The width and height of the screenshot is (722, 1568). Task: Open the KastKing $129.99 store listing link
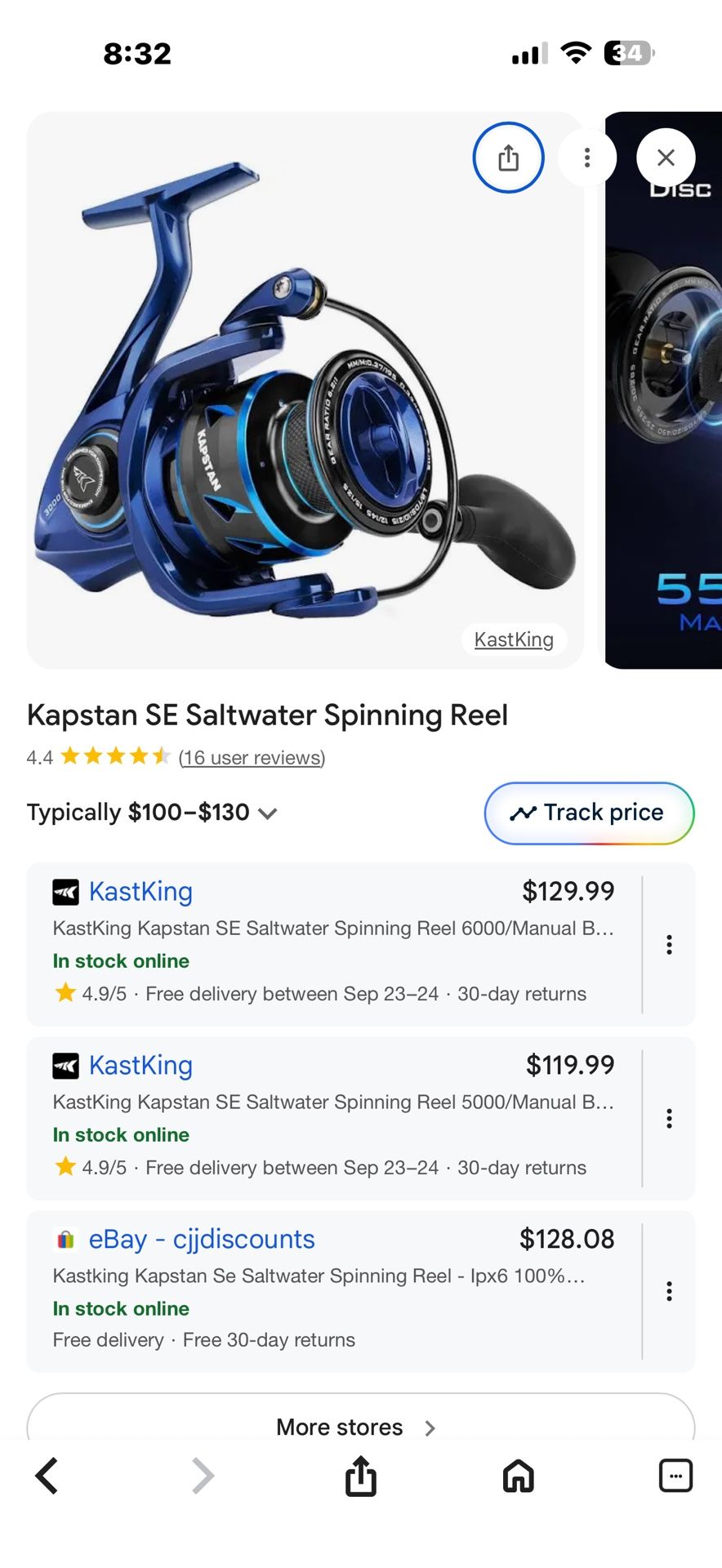[140, 892]
